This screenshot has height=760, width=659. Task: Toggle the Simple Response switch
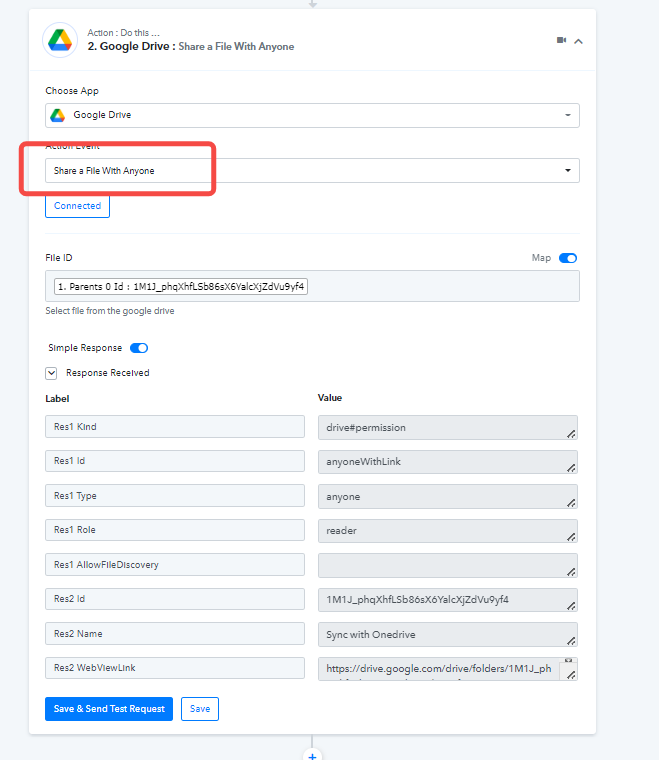click(139, 348)
